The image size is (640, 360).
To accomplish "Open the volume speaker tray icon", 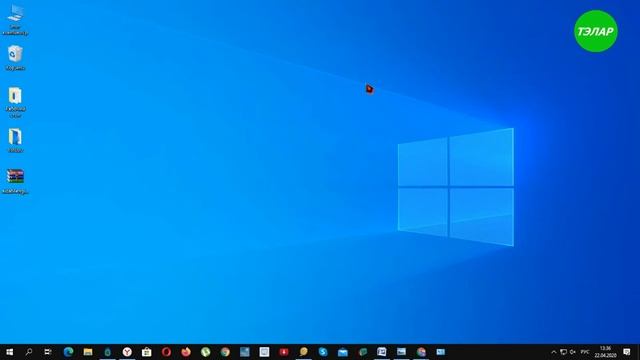I will click(x=573, y=352).
